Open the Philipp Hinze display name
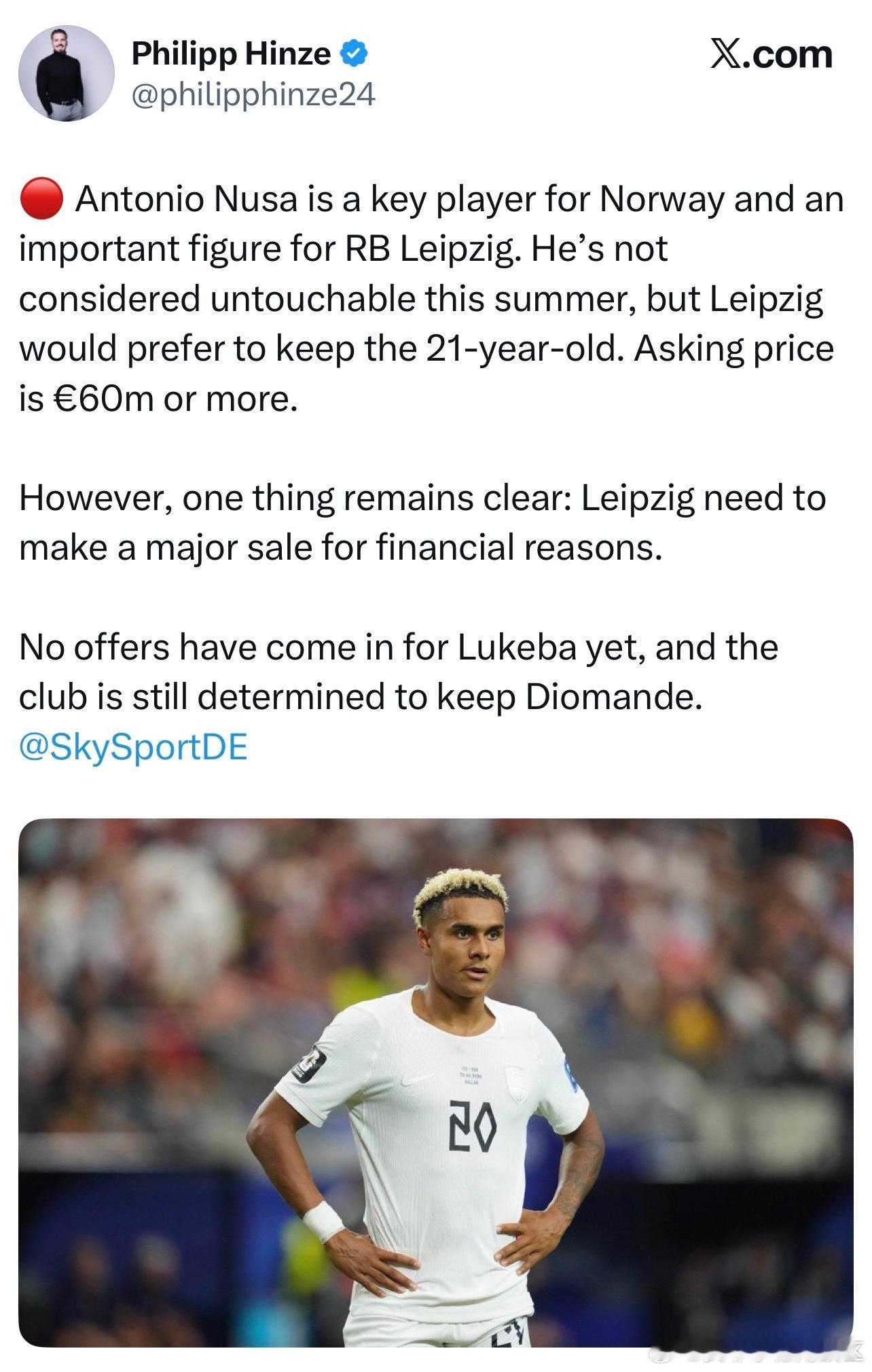Viewport: 872px width, 1372px height. coord(231,54)
